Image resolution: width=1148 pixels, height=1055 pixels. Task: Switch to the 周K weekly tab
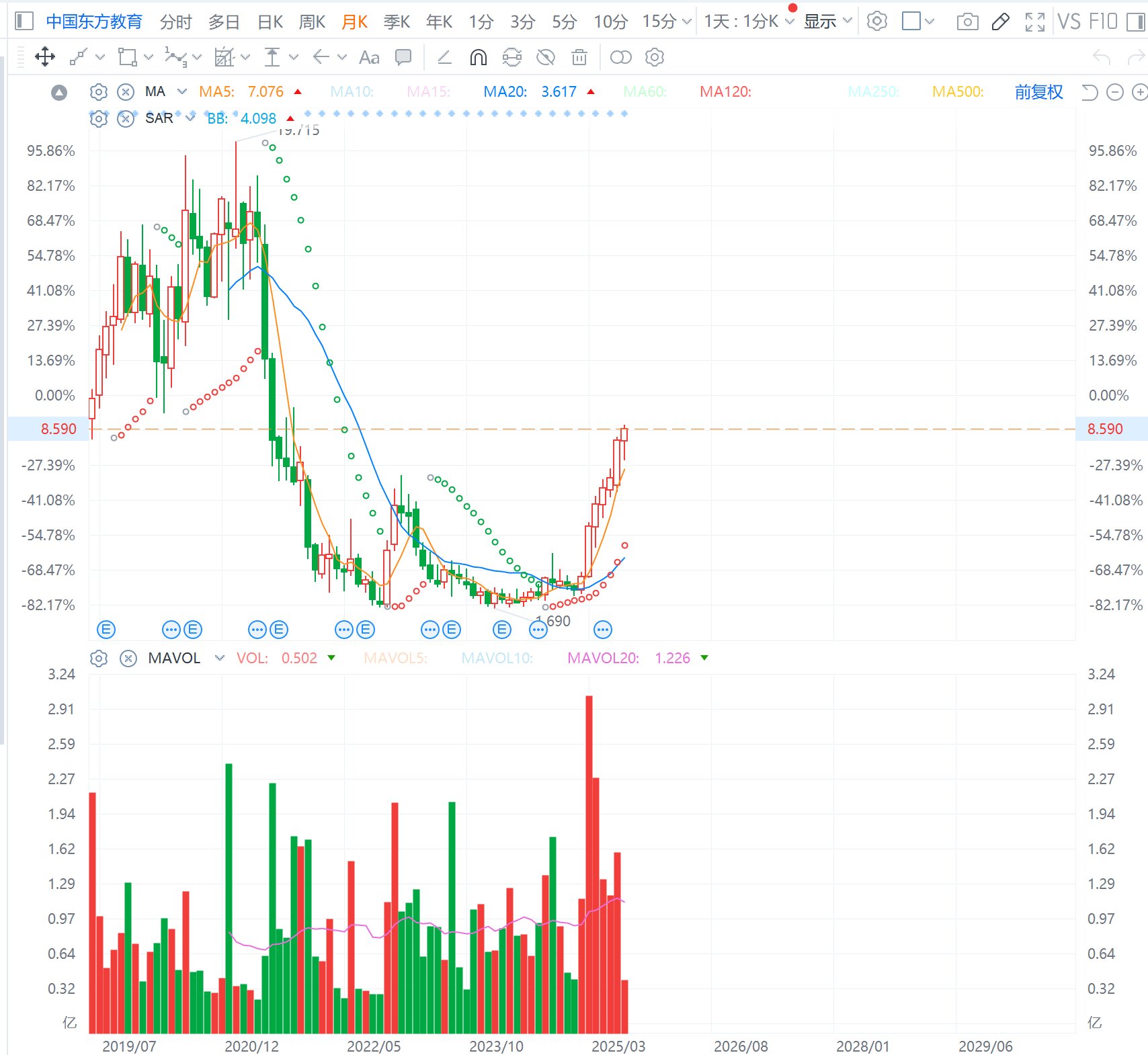(x=312, y=22)
